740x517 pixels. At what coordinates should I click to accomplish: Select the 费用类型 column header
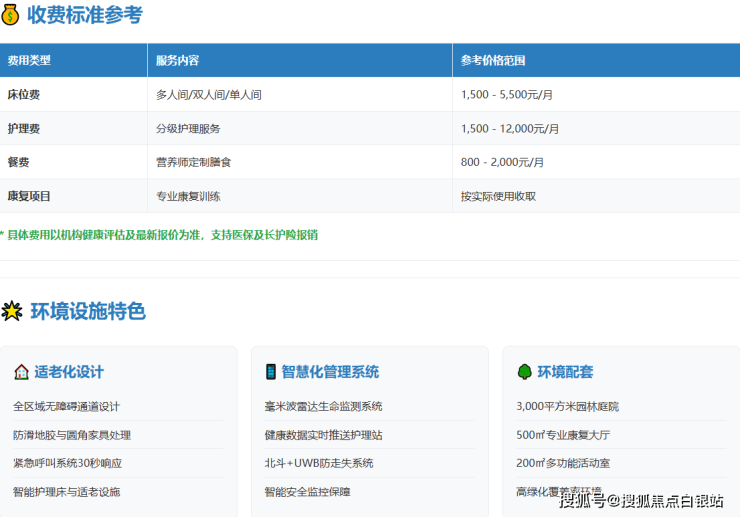coord(29,60)
